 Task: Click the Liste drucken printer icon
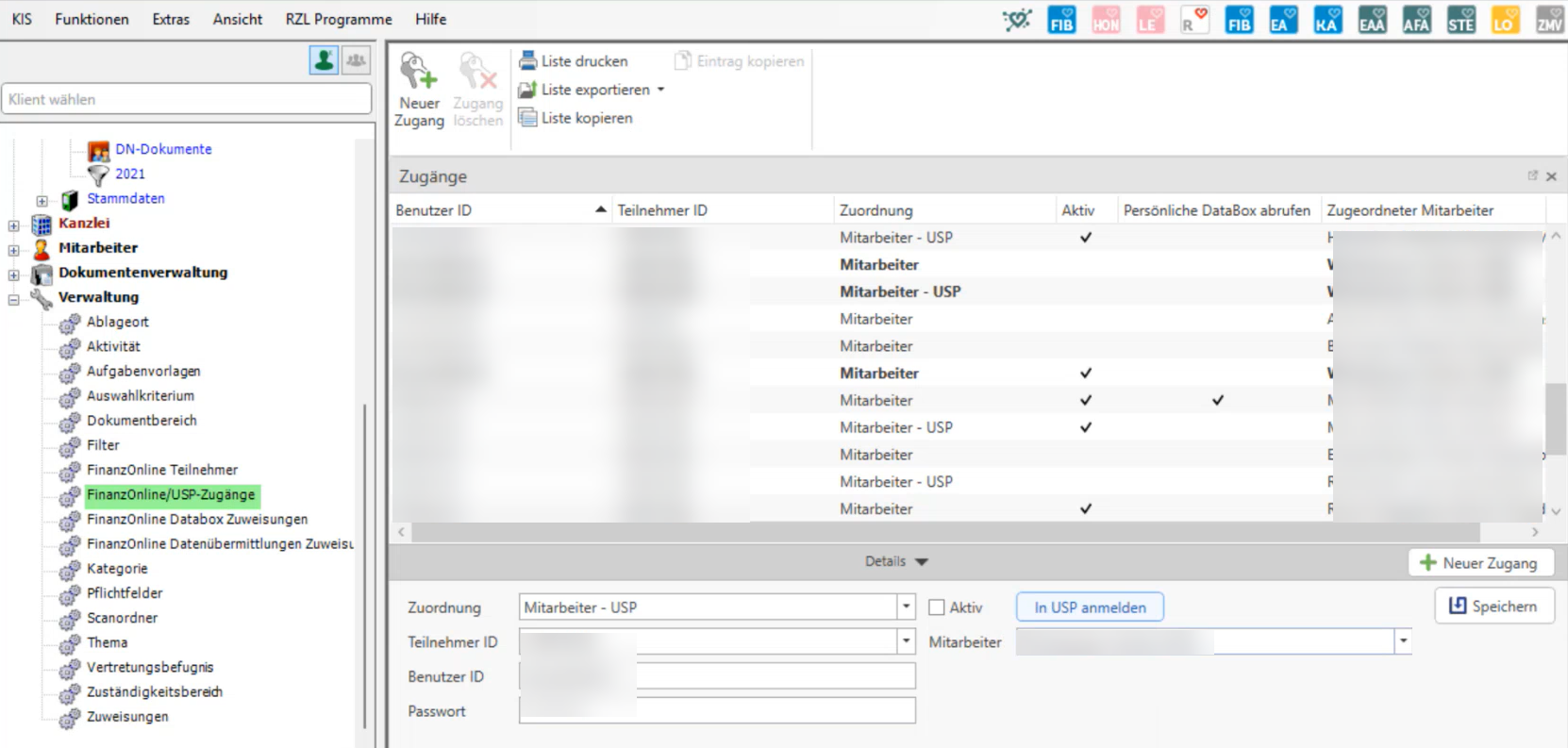(x=528, y=61)
